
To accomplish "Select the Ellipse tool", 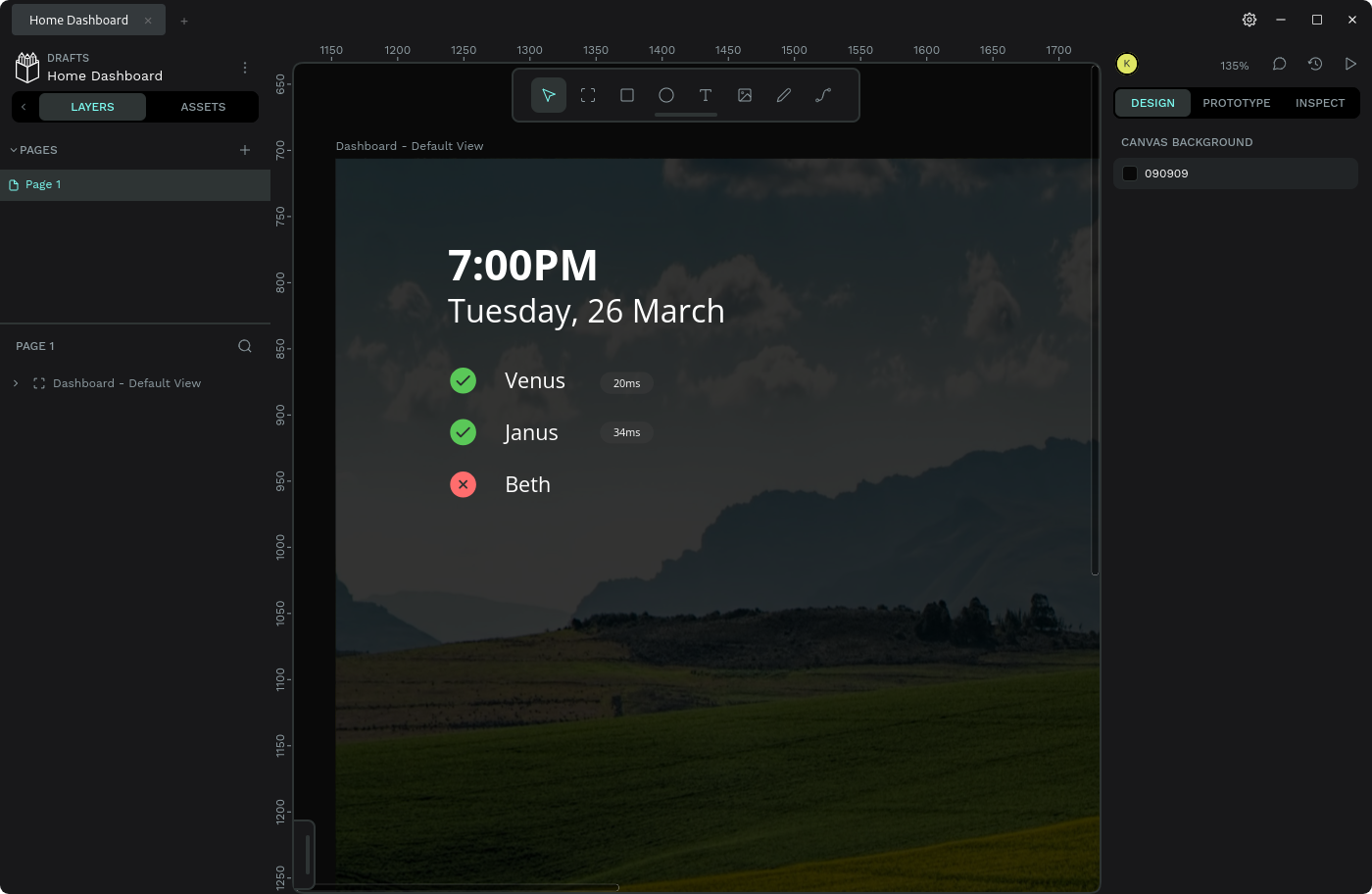I will click(666, 95).
